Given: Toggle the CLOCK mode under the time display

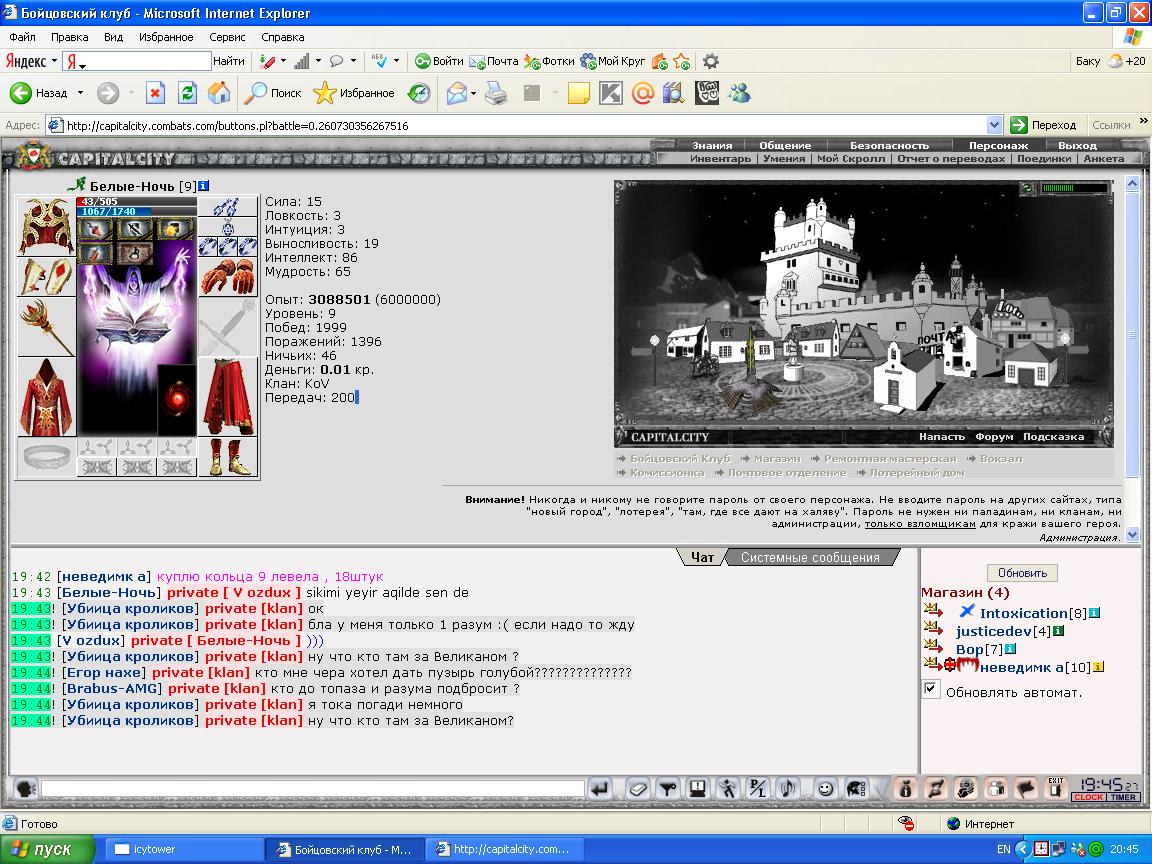Looking at the screenshot, I should tap(1088, 797).
